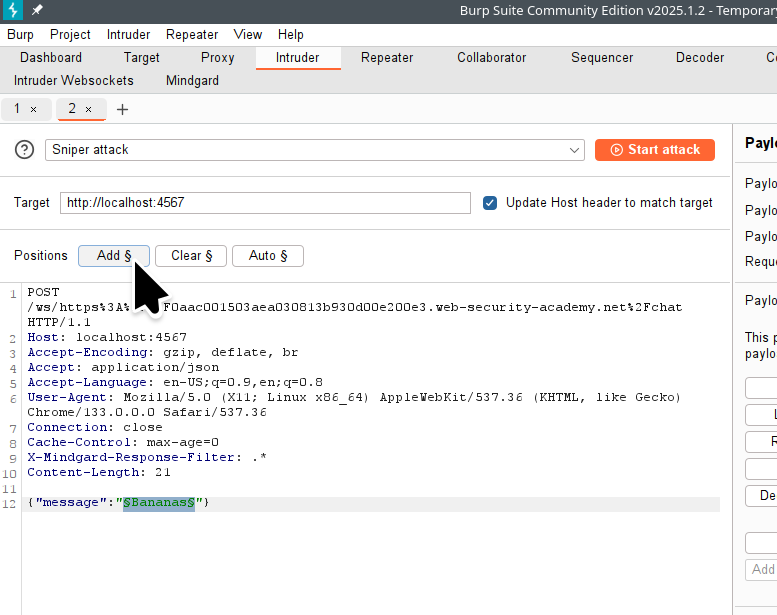This screenshot has height=615, width=777.
Task: Click the Content-Length: 21 header line
Action: [x=99, y=473]
